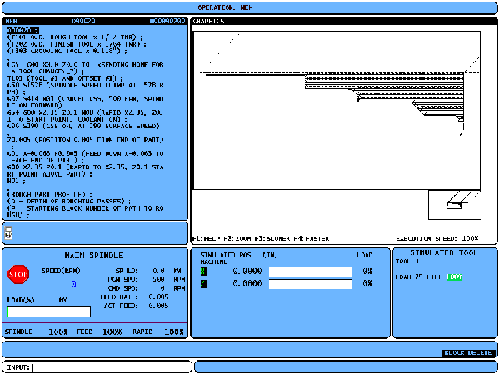Click the TOOL 1 label
The image size is (500, 375).
pyautogui.click(x=407, y=261)
